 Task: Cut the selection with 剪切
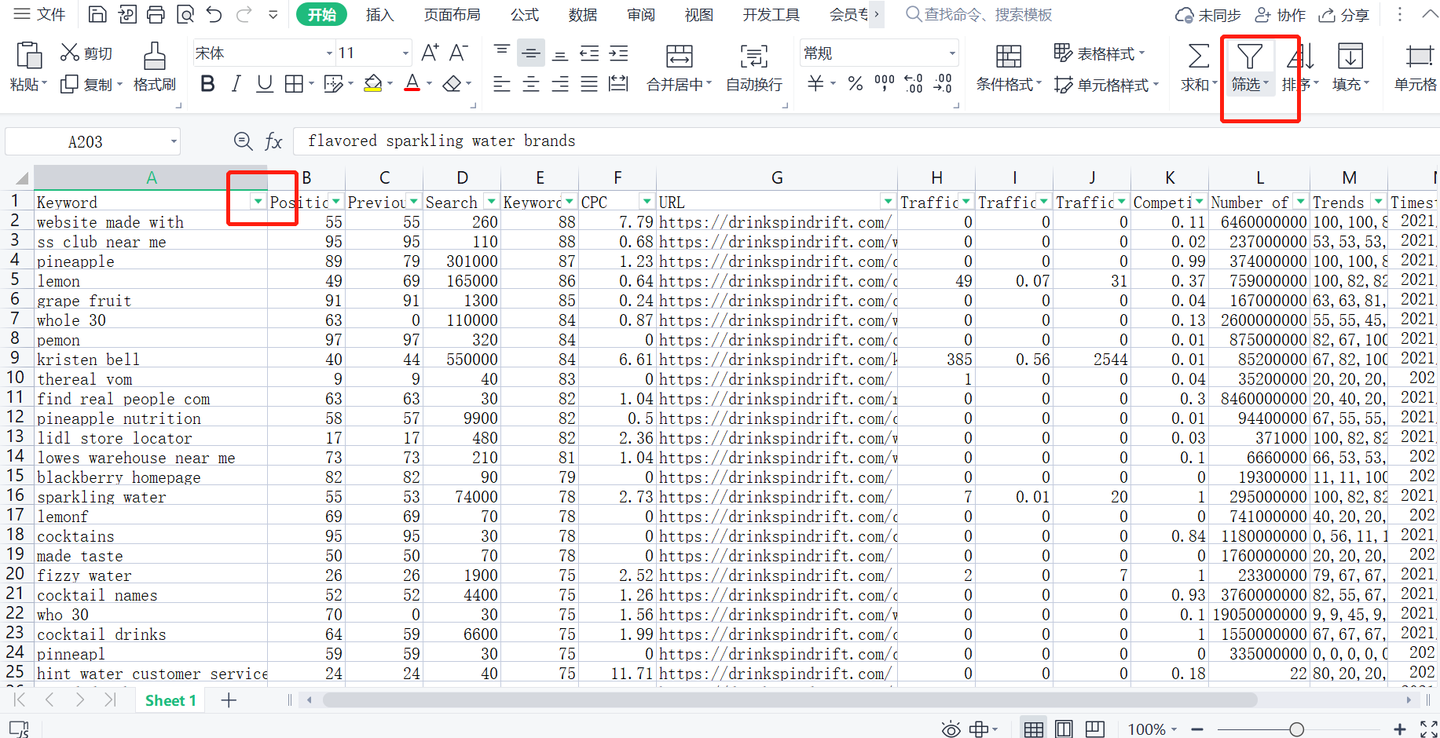(86, 53)
